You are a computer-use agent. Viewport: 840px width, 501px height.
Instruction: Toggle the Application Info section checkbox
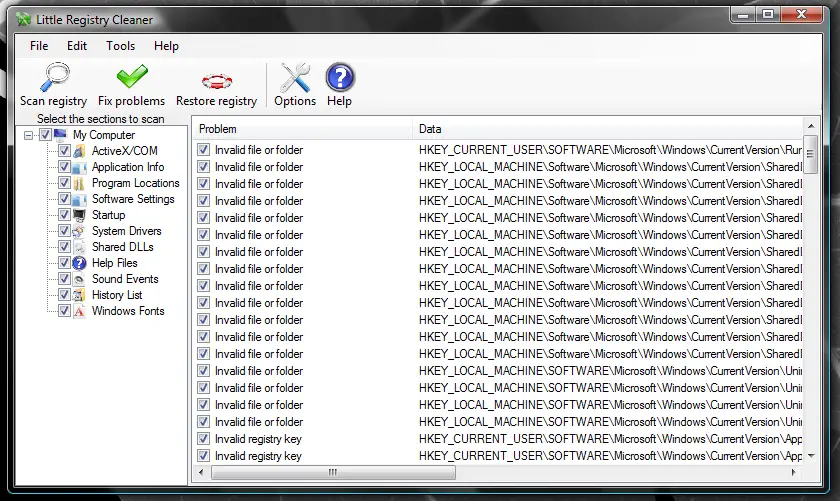coord(64,167)
